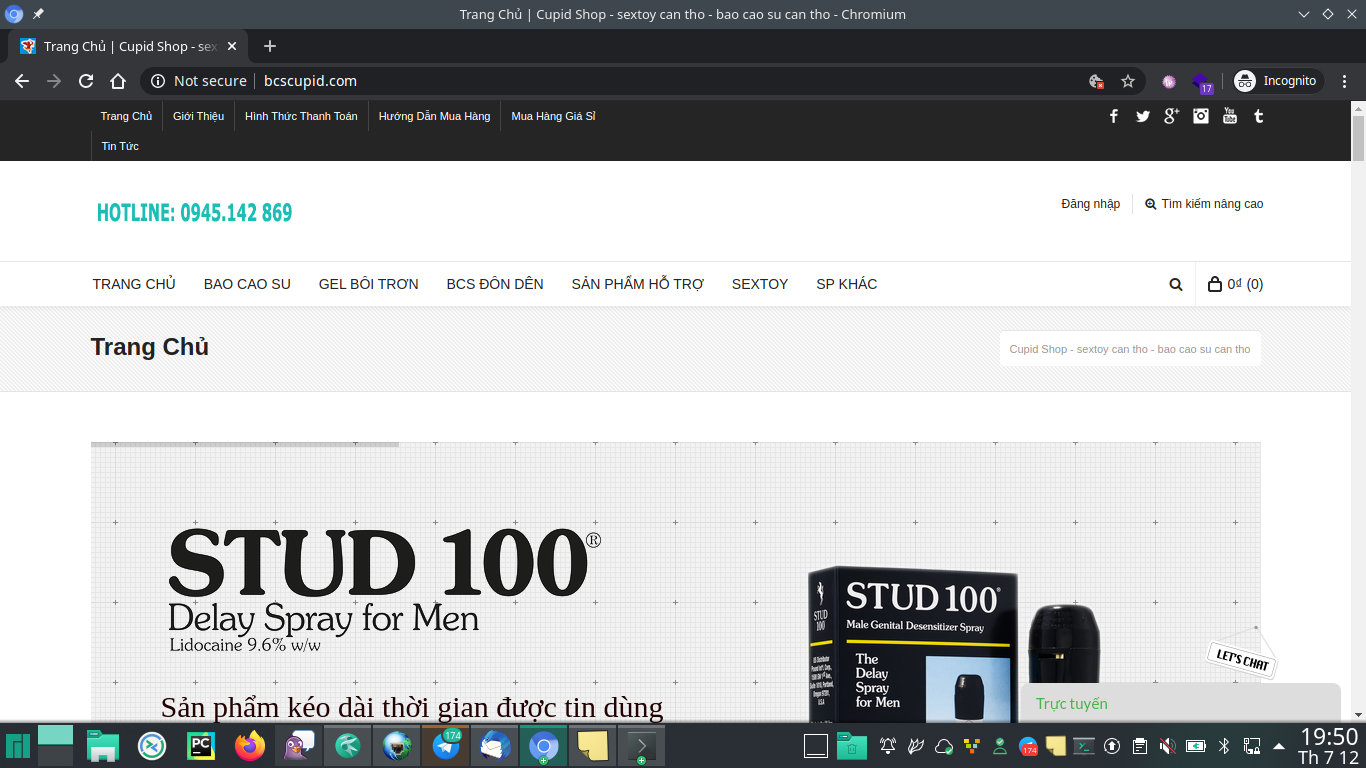Open the BCS ĐÔN DÊN category
Image resolution: width=1366 pixels, height=768 pixels.
pyautogui.click(x=495, y=284)
